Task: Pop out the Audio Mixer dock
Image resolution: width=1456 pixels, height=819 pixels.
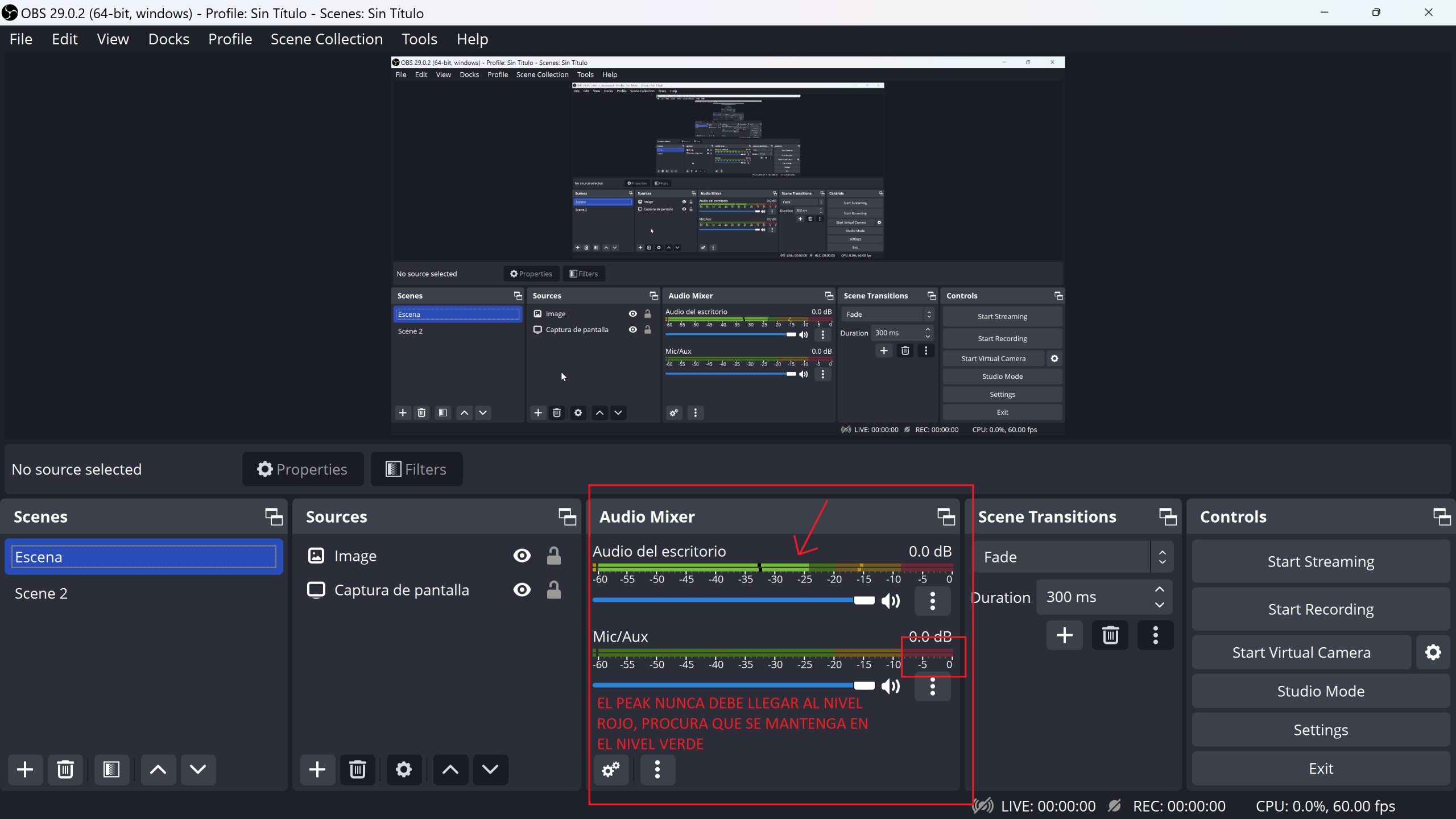Action: [946, 516]
